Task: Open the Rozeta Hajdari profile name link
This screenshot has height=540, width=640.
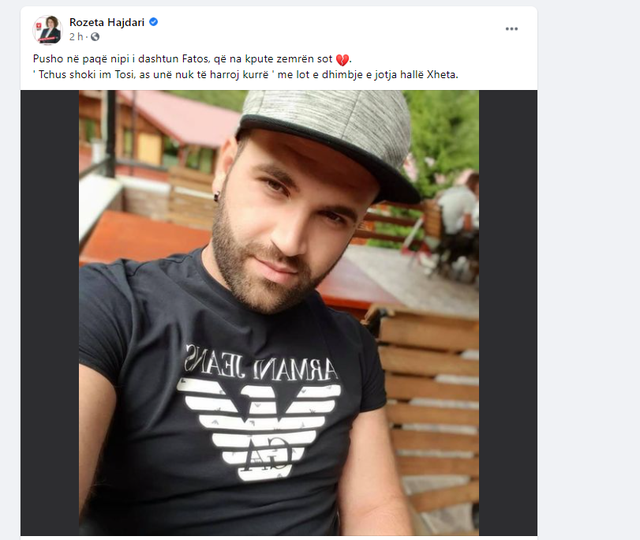Action: [107, 22]
